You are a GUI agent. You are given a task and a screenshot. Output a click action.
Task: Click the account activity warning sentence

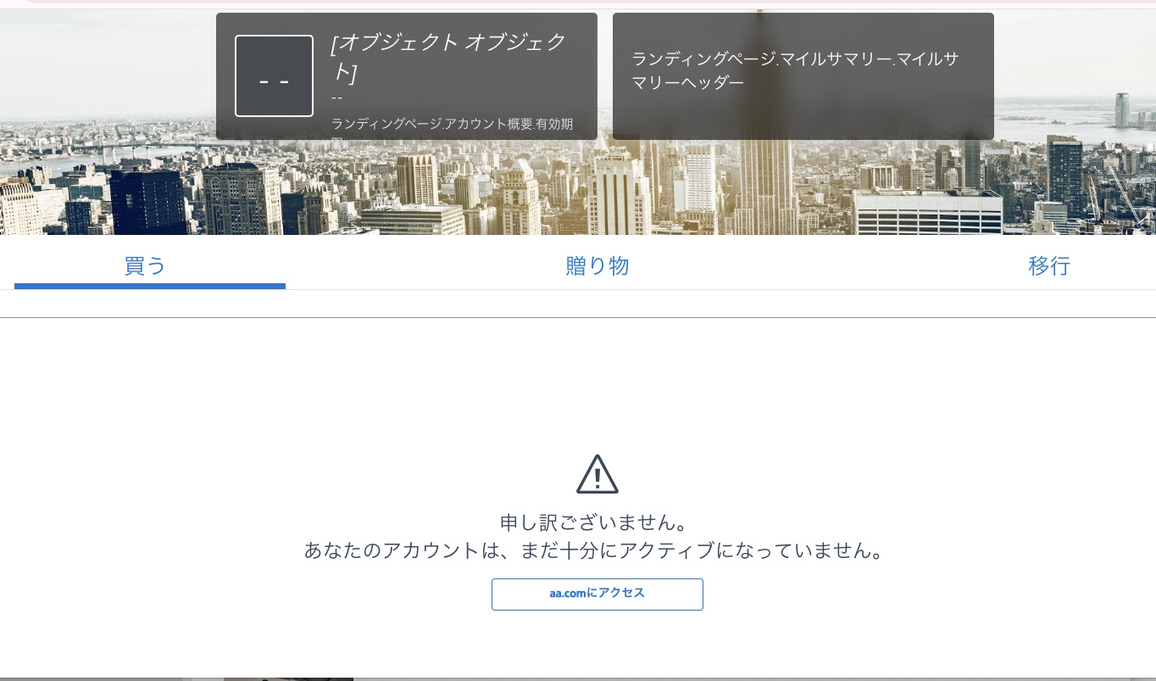[597, 548]
